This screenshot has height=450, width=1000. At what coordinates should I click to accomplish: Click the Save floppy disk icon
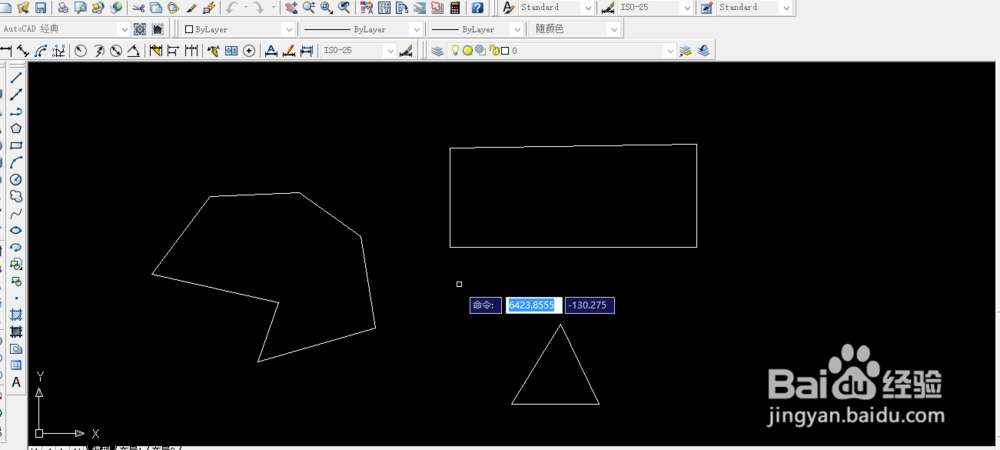(40, 8)
